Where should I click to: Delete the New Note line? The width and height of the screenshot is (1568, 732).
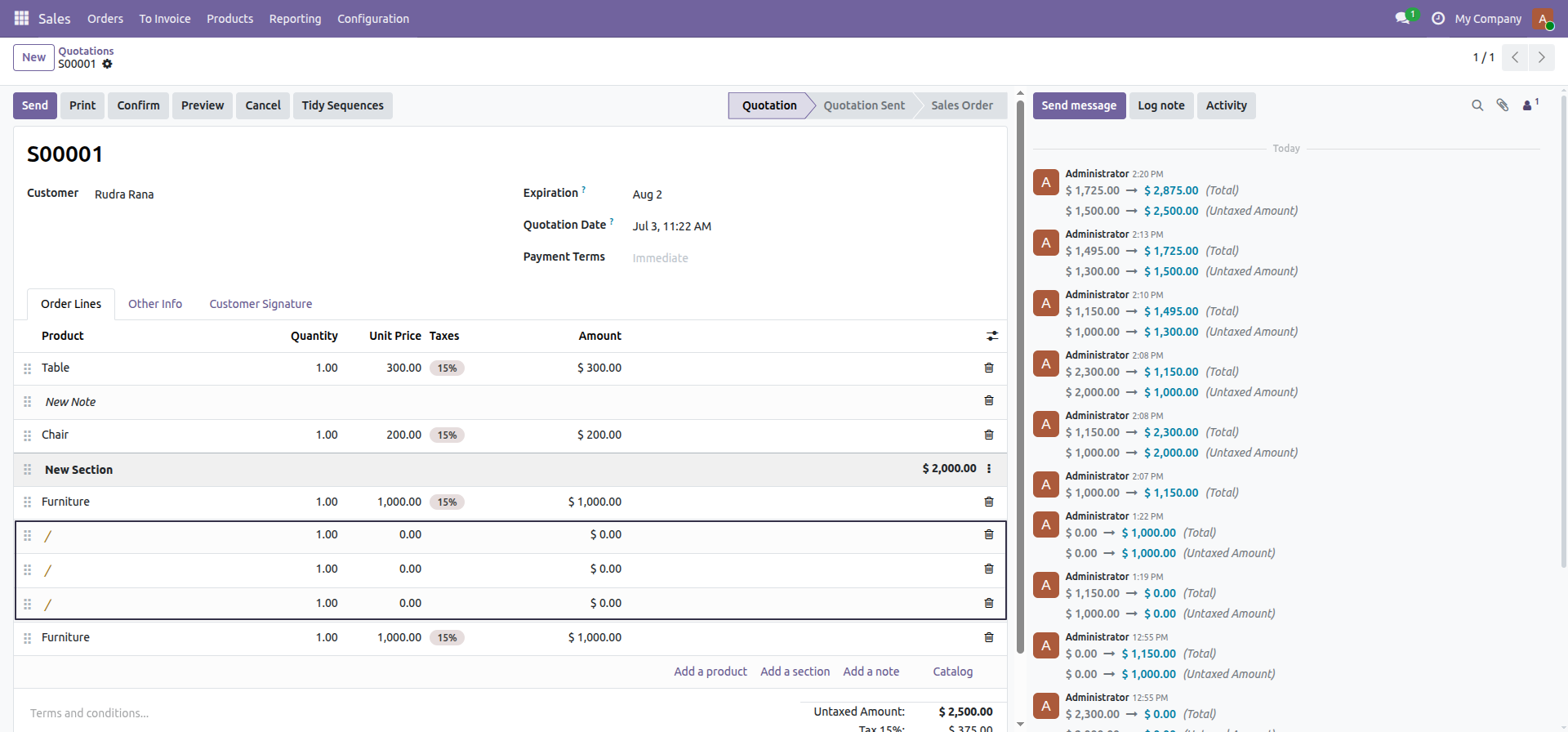(x=989, y=400)
